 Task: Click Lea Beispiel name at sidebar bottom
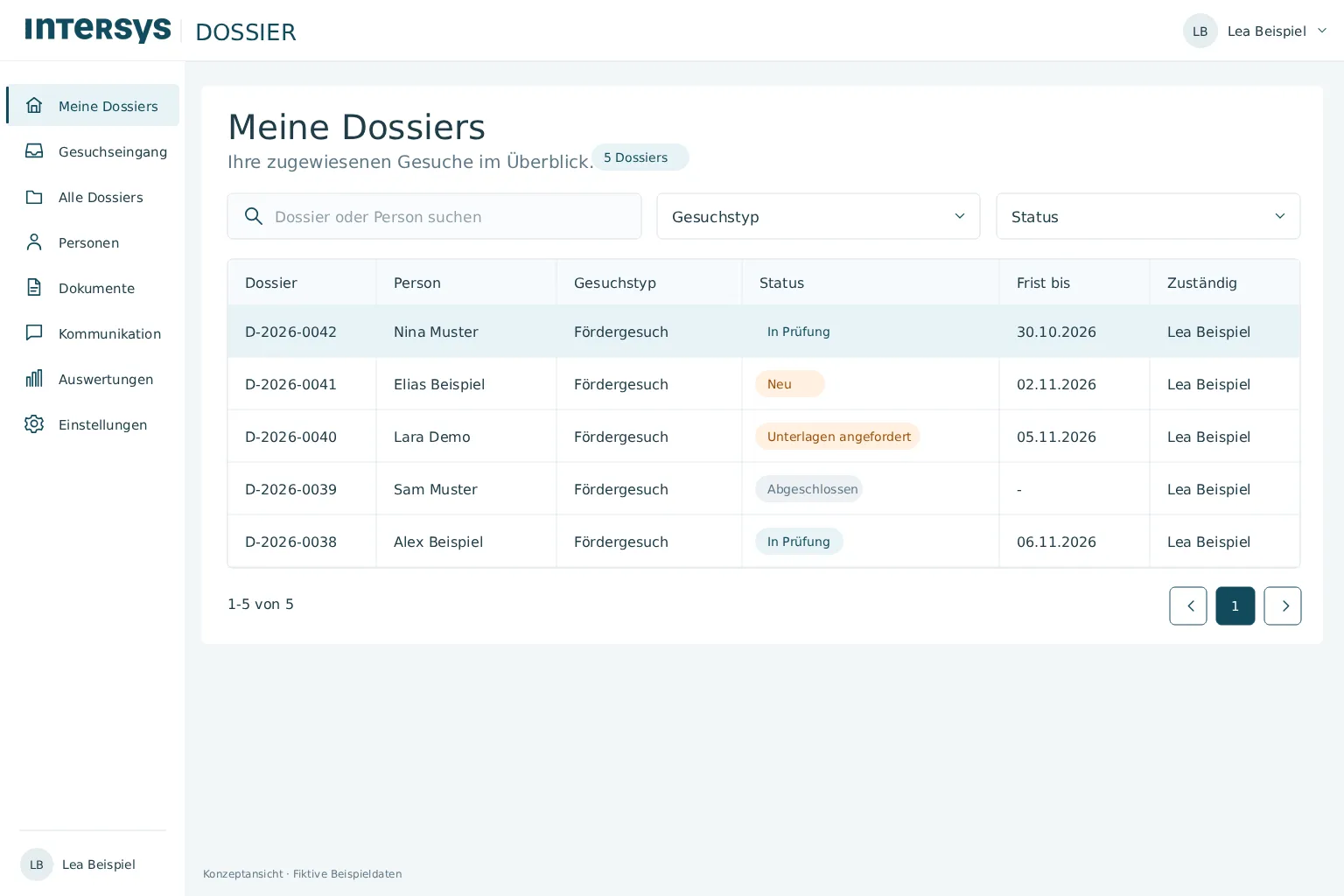click(x=99, y=864)
